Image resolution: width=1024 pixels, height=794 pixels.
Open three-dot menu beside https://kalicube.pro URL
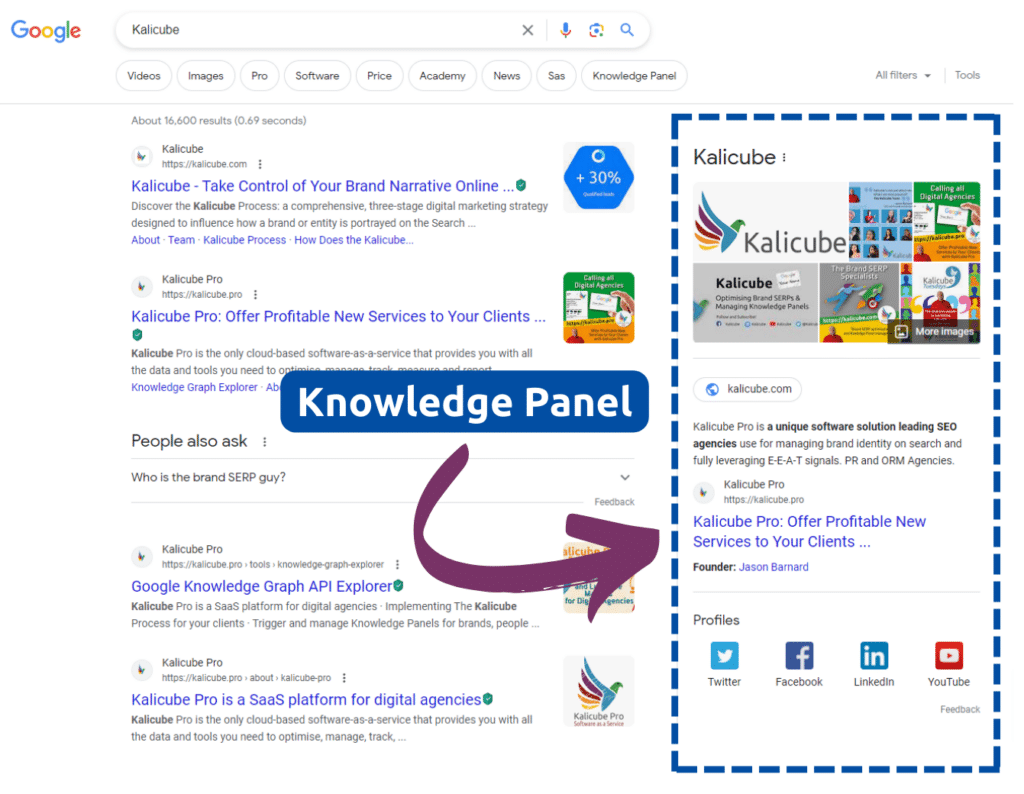click(x=255, y=294)
